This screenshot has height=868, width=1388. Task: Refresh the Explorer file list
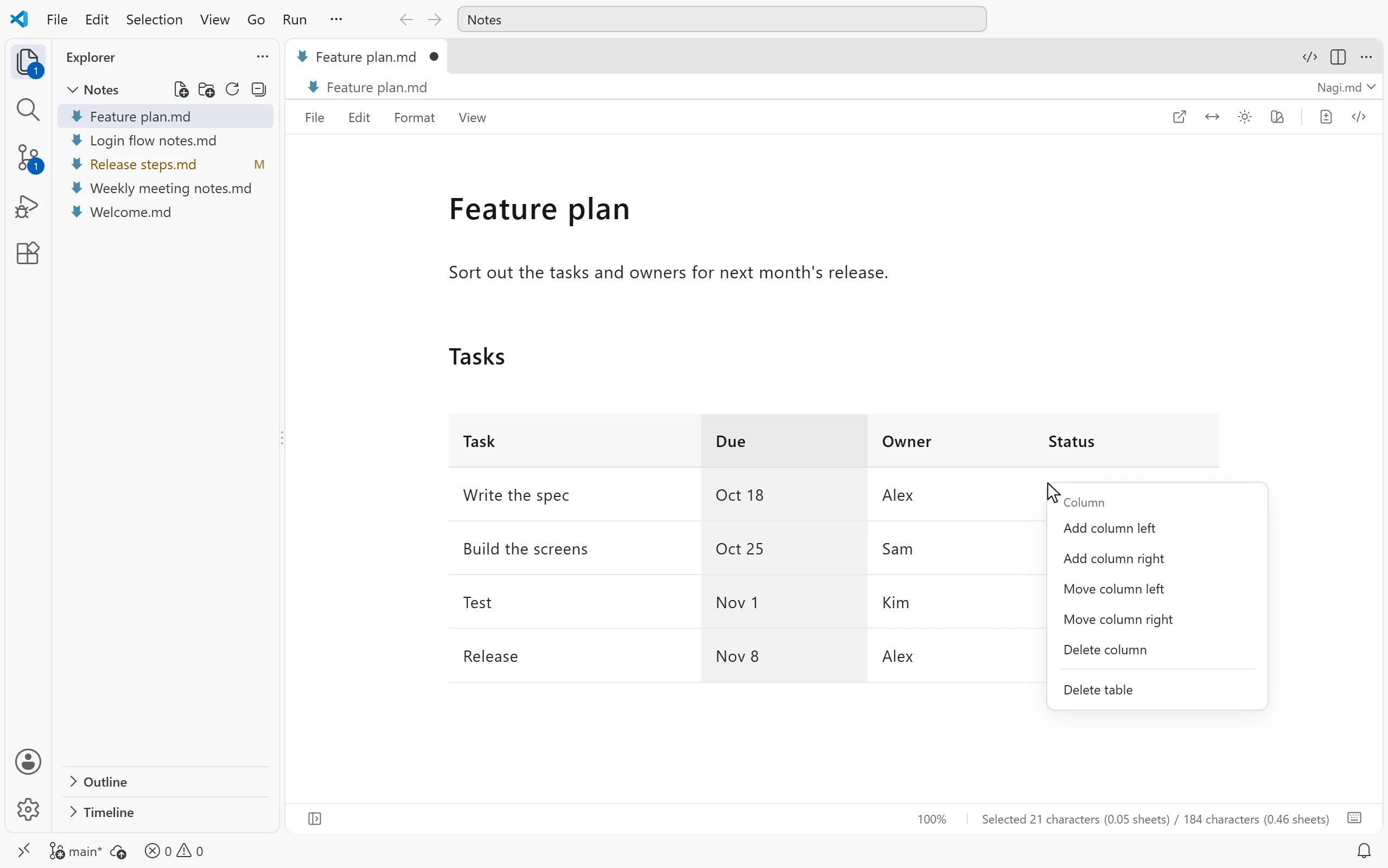tap(232, 90)
